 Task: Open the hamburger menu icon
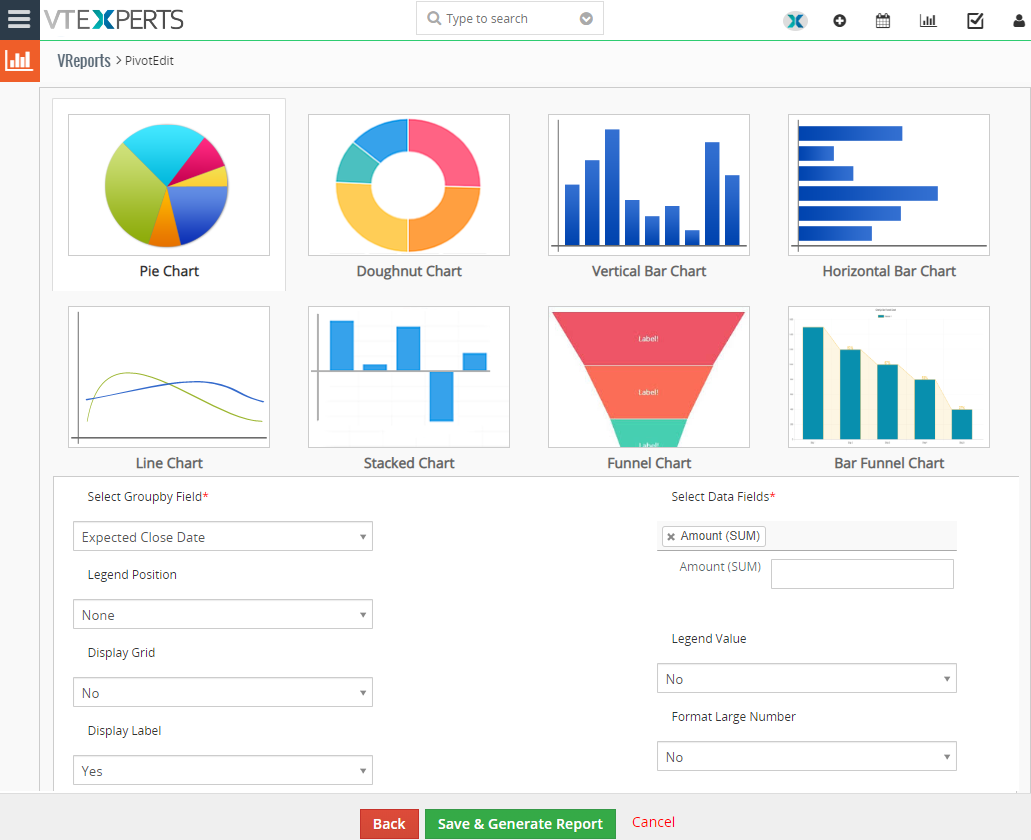pyautogui.click(x=19, y=19)
